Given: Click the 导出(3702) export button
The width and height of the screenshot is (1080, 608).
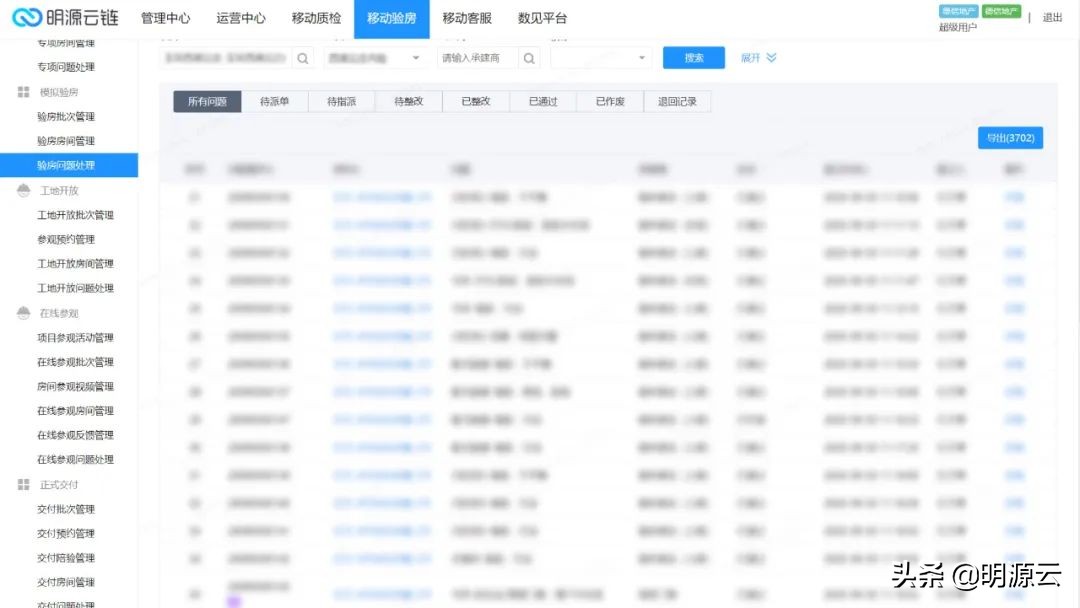Looking at the screenshot, I should 1011,137.
